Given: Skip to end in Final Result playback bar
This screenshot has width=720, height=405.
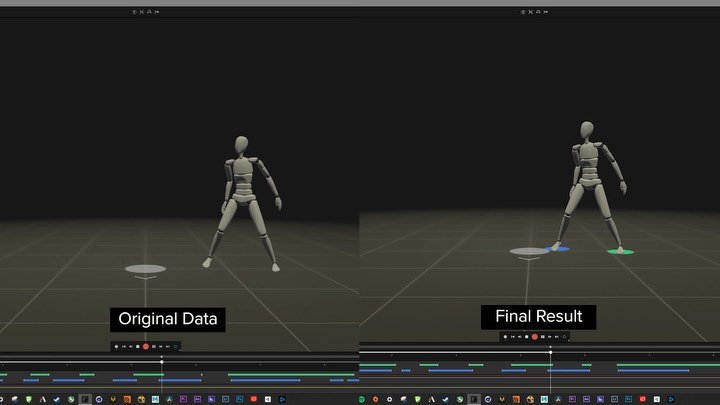Looking at the screenshot, I should click(557, 337).
